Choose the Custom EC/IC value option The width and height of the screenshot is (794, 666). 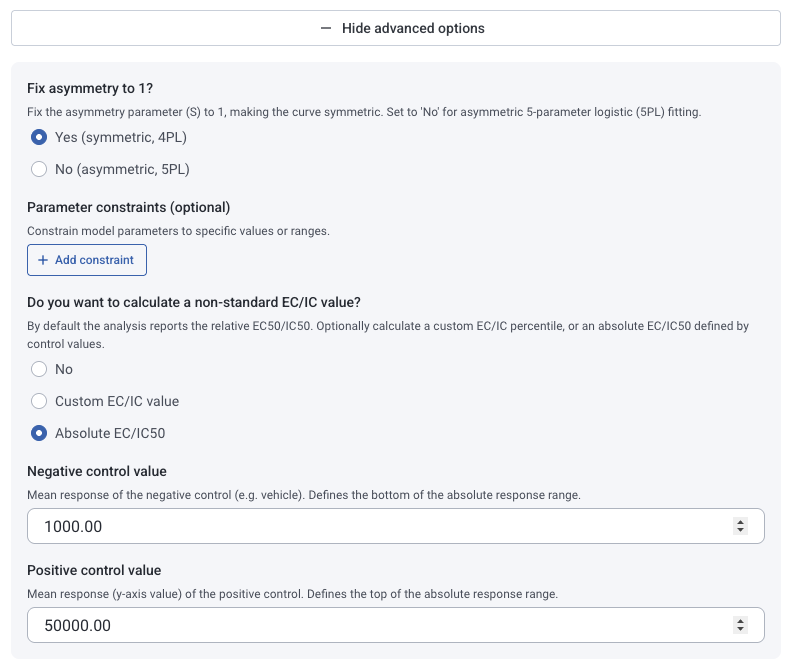click(x=39, y=401)
